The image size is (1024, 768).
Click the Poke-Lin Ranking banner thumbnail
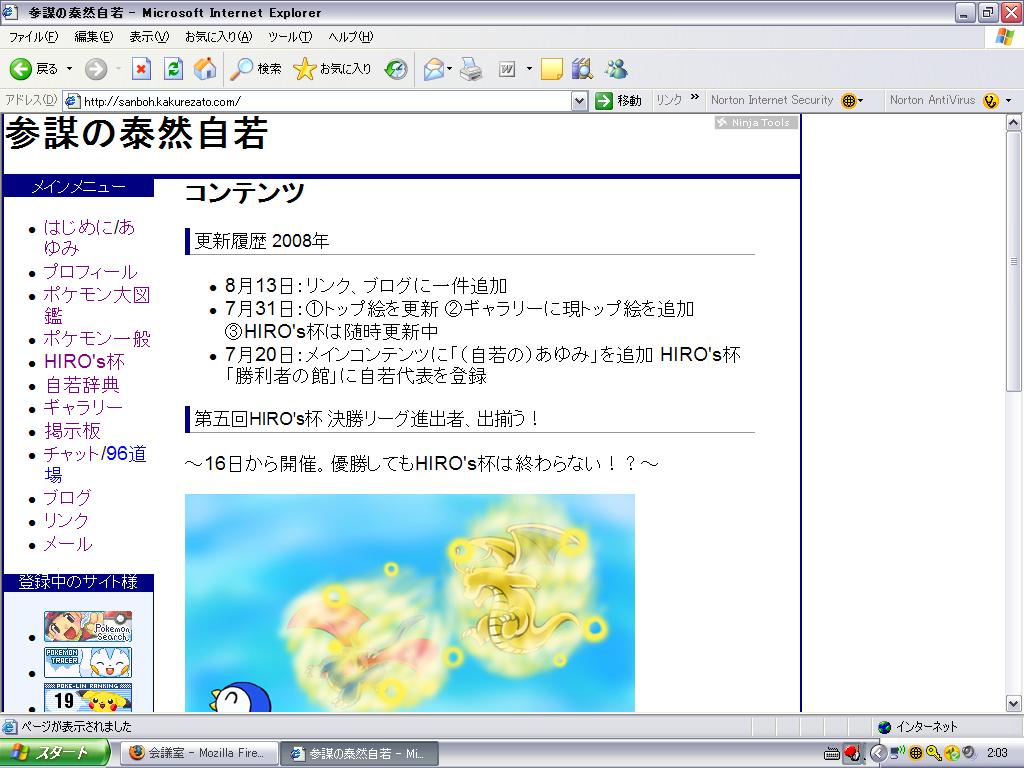click(x=88, y=697)
